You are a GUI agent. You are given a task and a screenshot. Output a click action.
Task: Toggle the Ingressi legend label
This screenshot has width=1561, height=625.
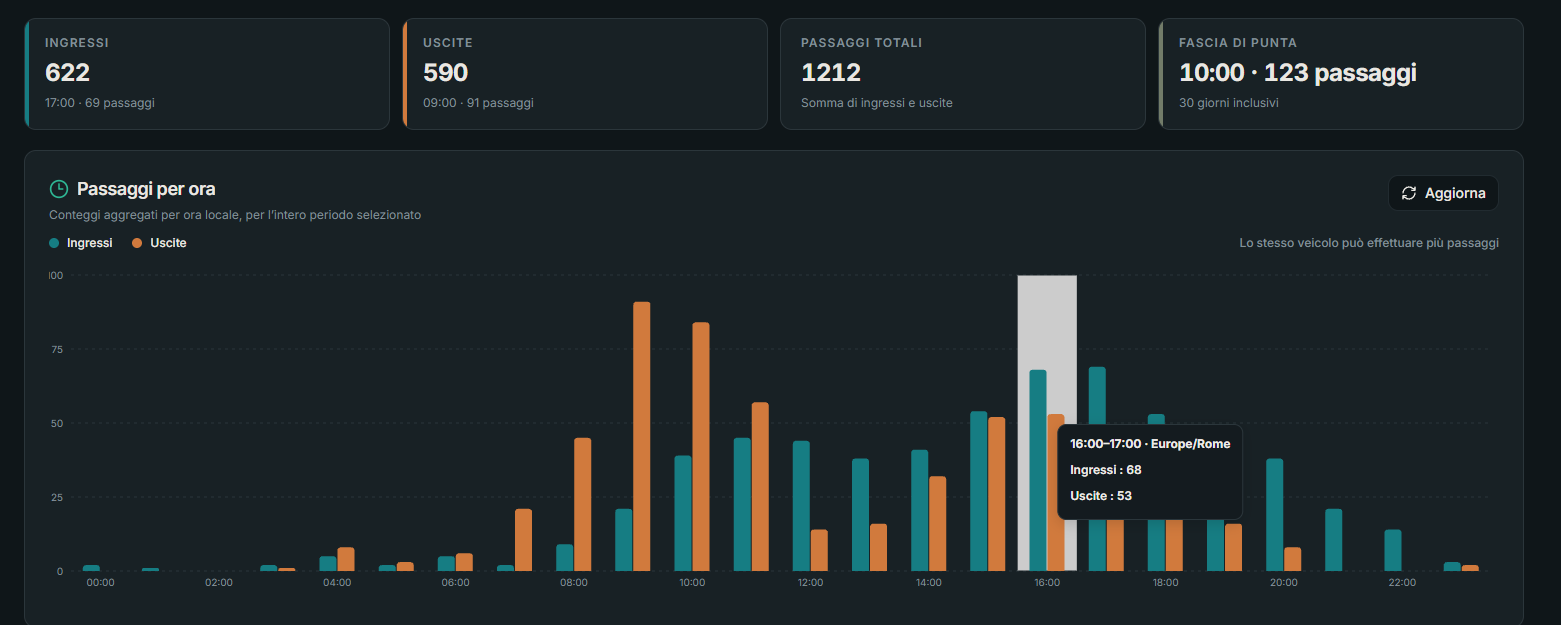click(89, 243)
